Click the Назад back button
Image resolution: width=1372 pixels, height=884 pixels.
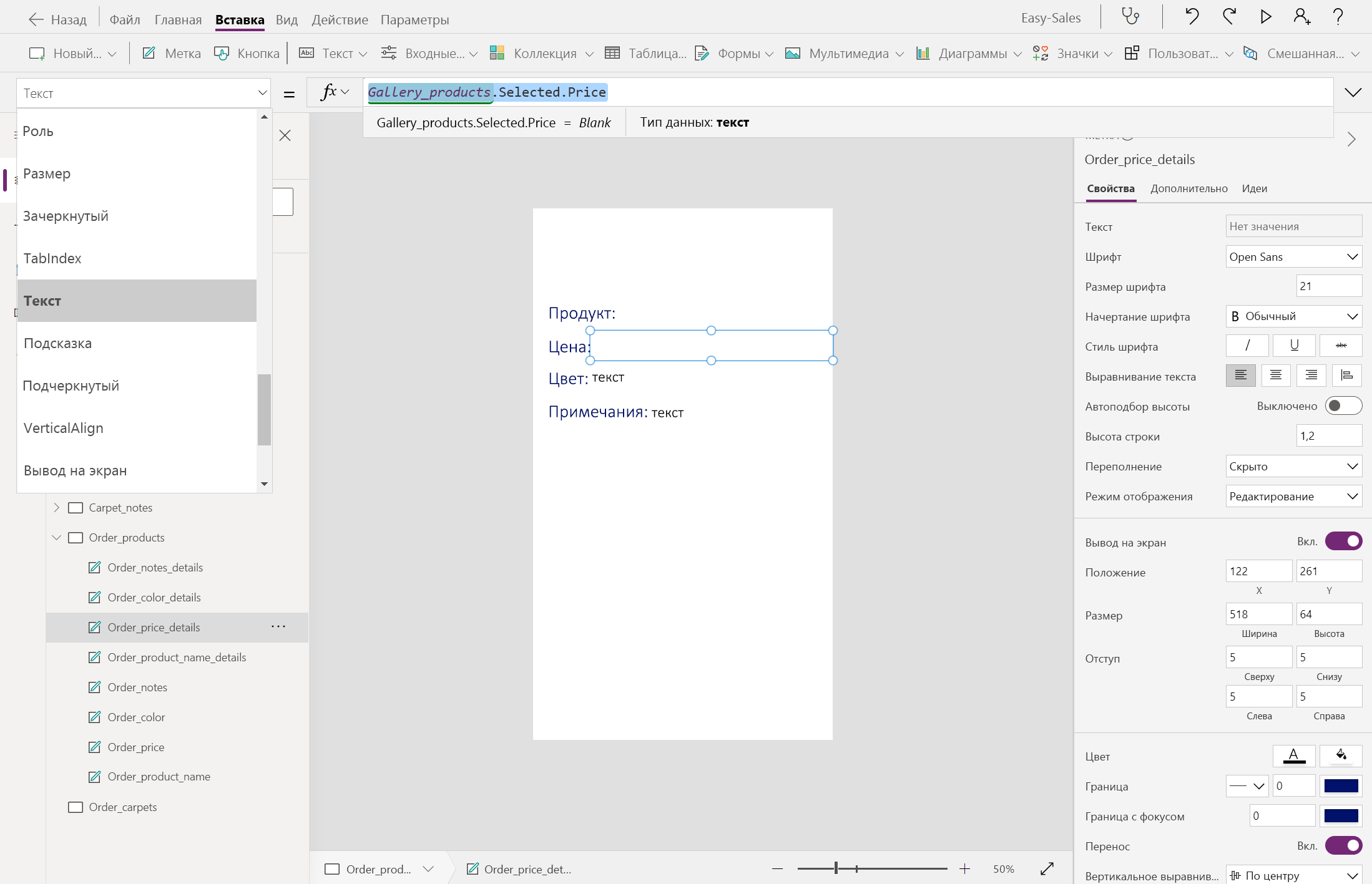(x=58, y=19)
